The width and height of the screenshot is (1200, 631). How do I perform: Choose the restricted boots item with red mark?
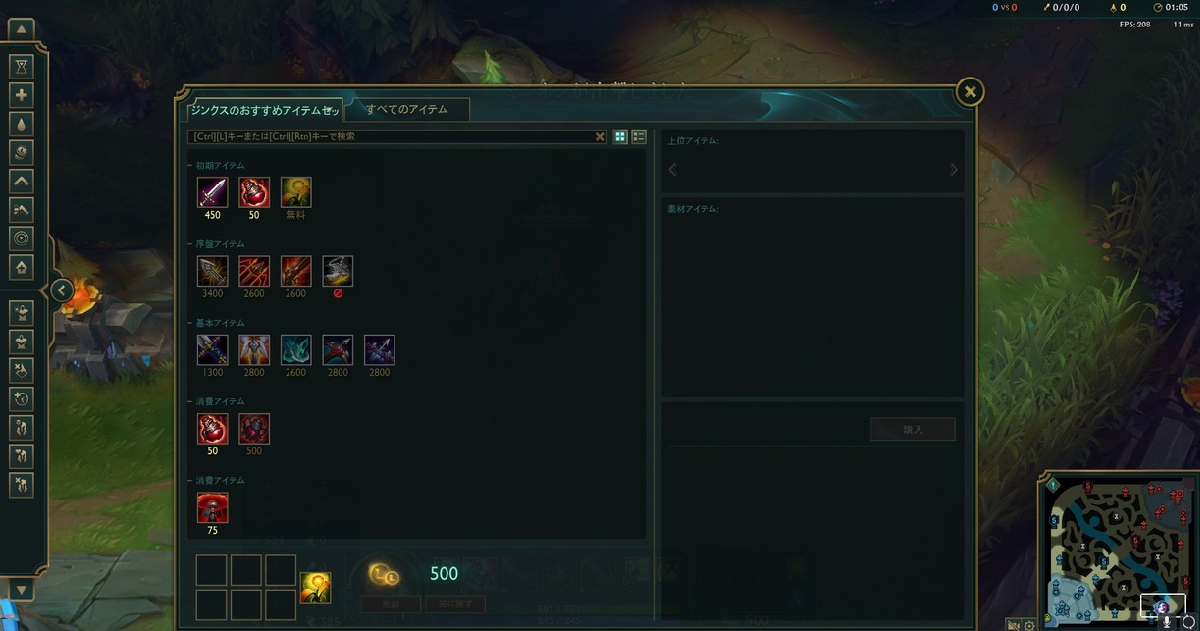[337, 271]
